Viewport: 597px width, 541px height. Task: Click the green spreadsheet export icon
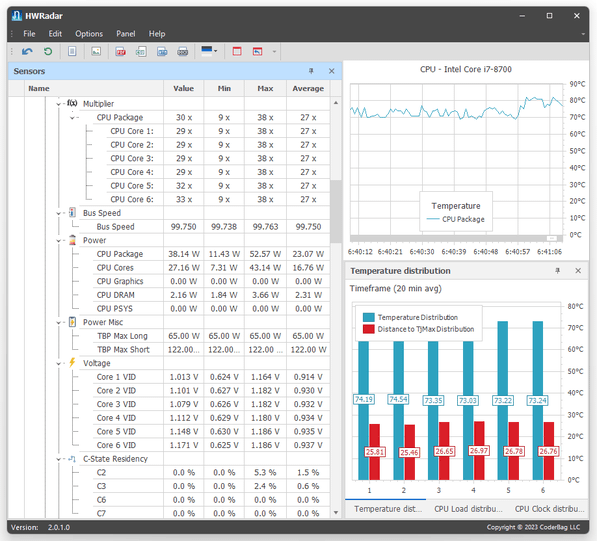(141, 51)
